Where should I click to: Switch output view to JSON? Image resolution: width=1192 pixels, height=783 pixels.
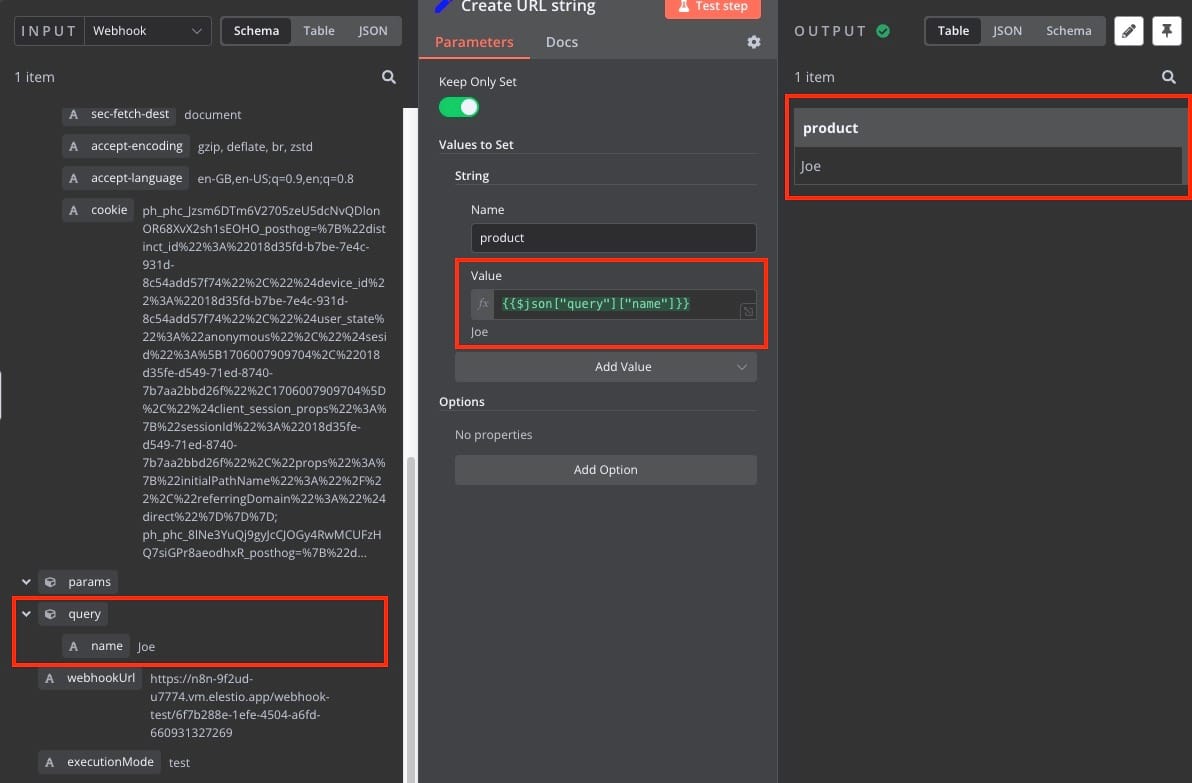click(x=1007, y=31)
